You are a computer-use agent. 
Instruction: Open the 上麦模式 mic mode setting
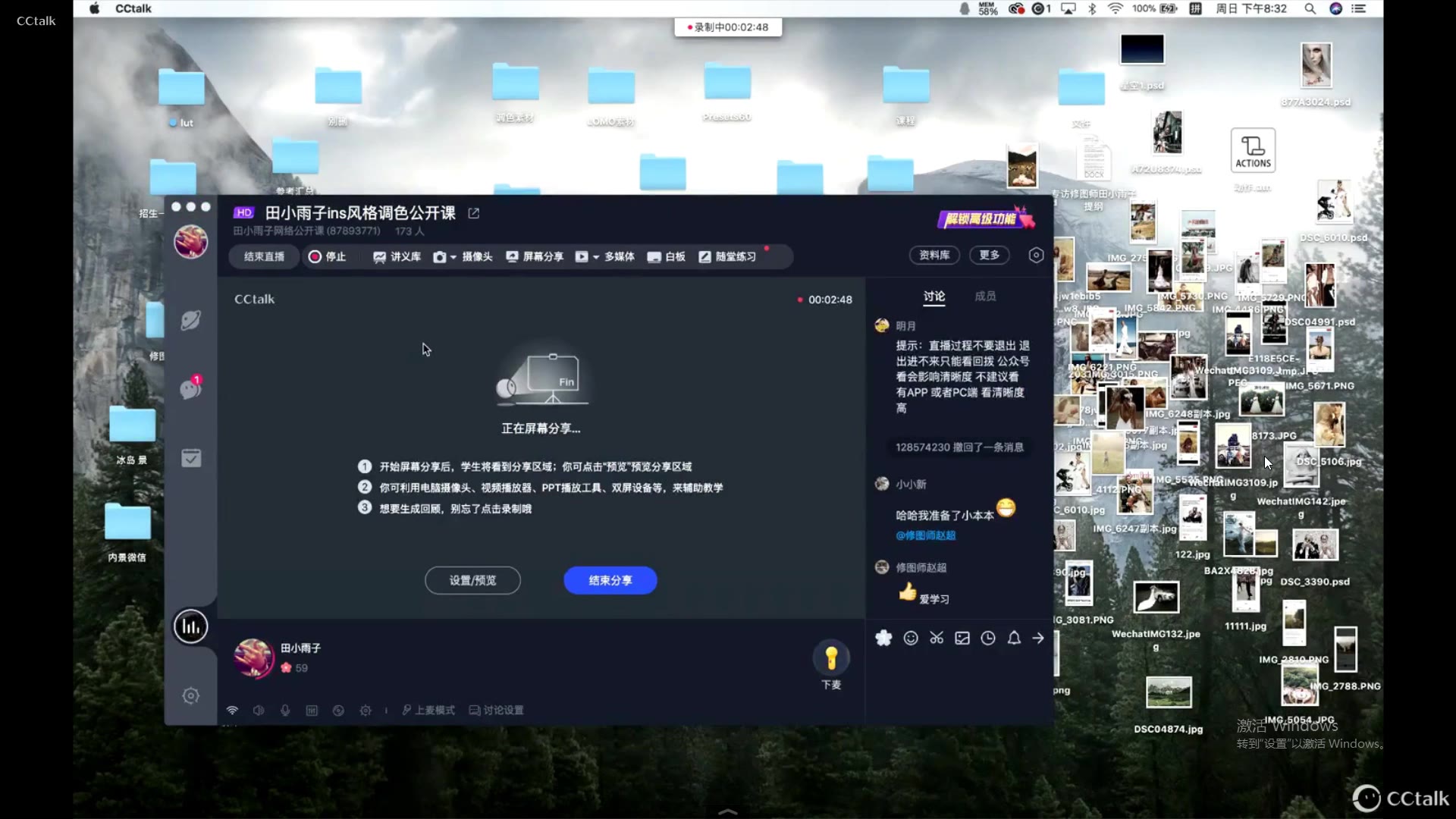pyautogui.click(x=428, y=711)
